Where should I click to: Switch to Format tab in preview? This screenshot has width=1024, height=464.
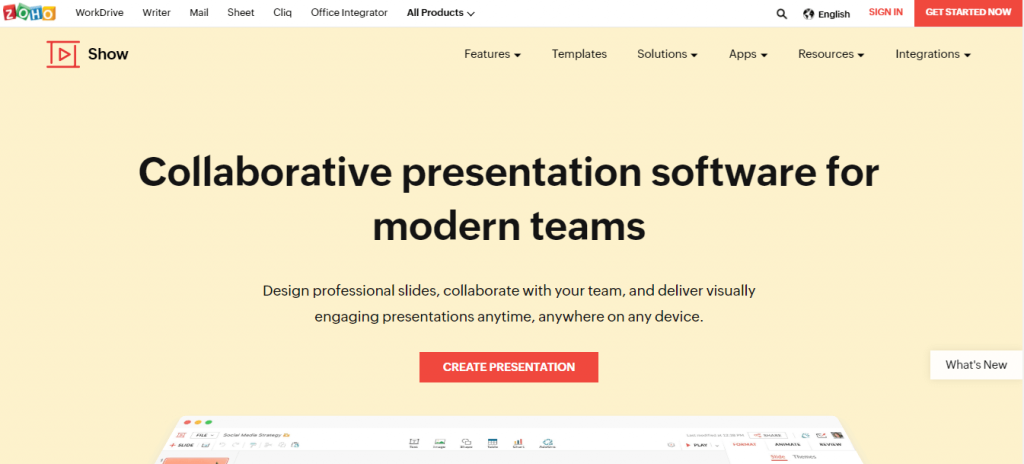coord(744,444)
